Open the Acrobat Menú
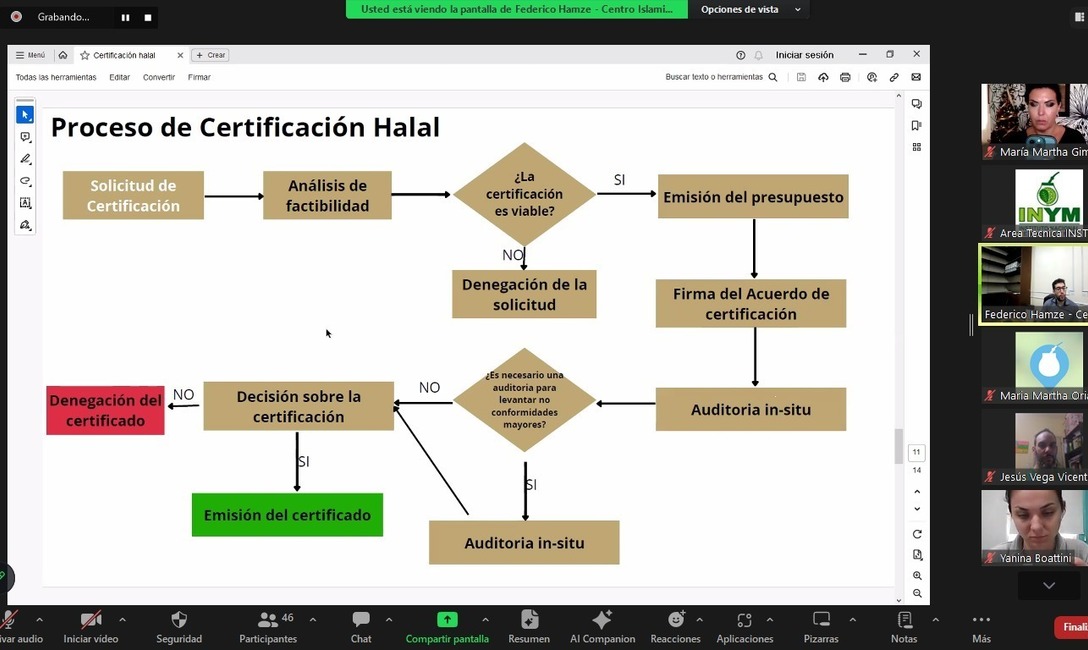The width and height of the screenshot is (1088, 650). 31,55
